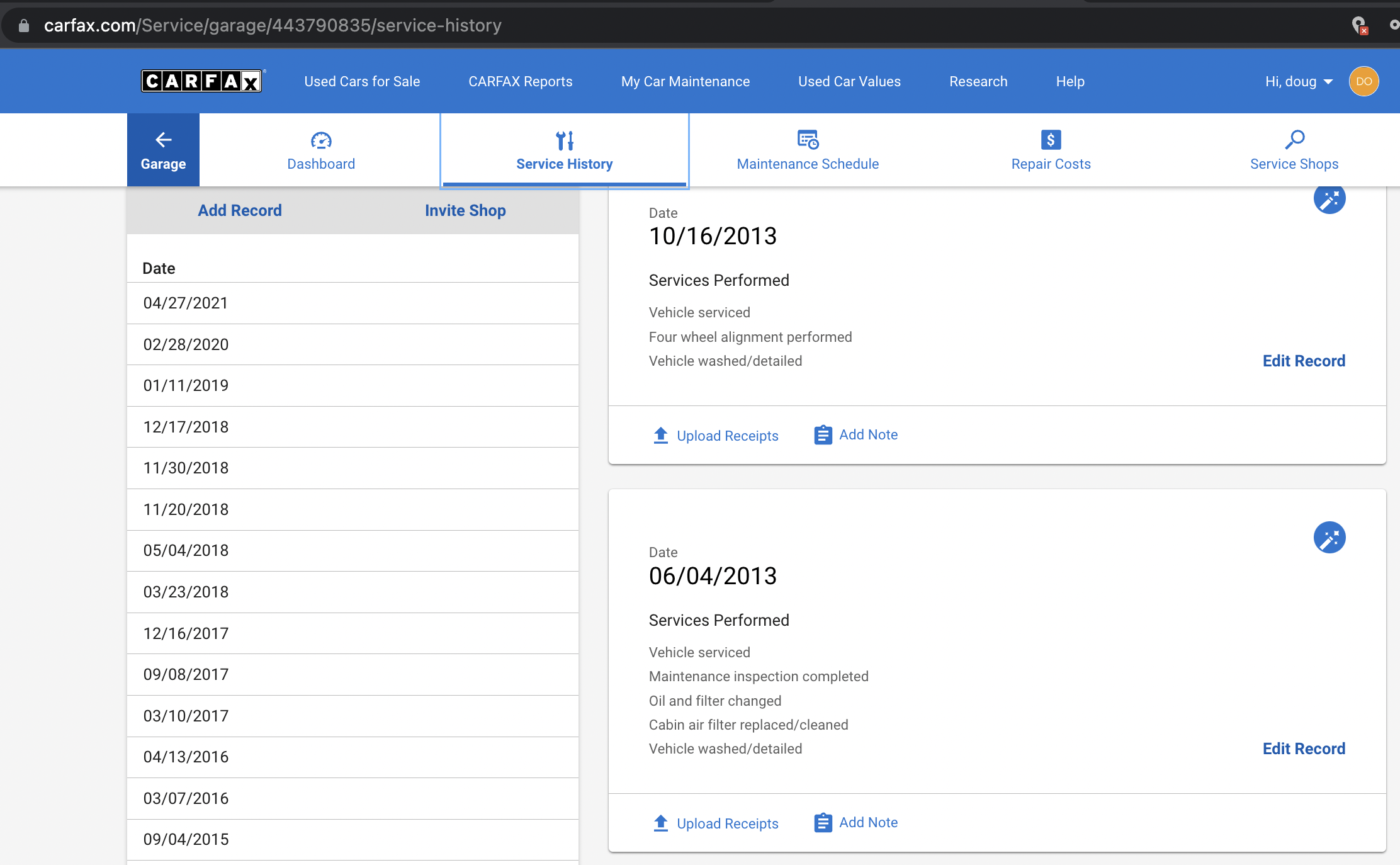Select the 11/20/2018 date row
This screenshot has width=1400, height=865.
tap(353, 509)
